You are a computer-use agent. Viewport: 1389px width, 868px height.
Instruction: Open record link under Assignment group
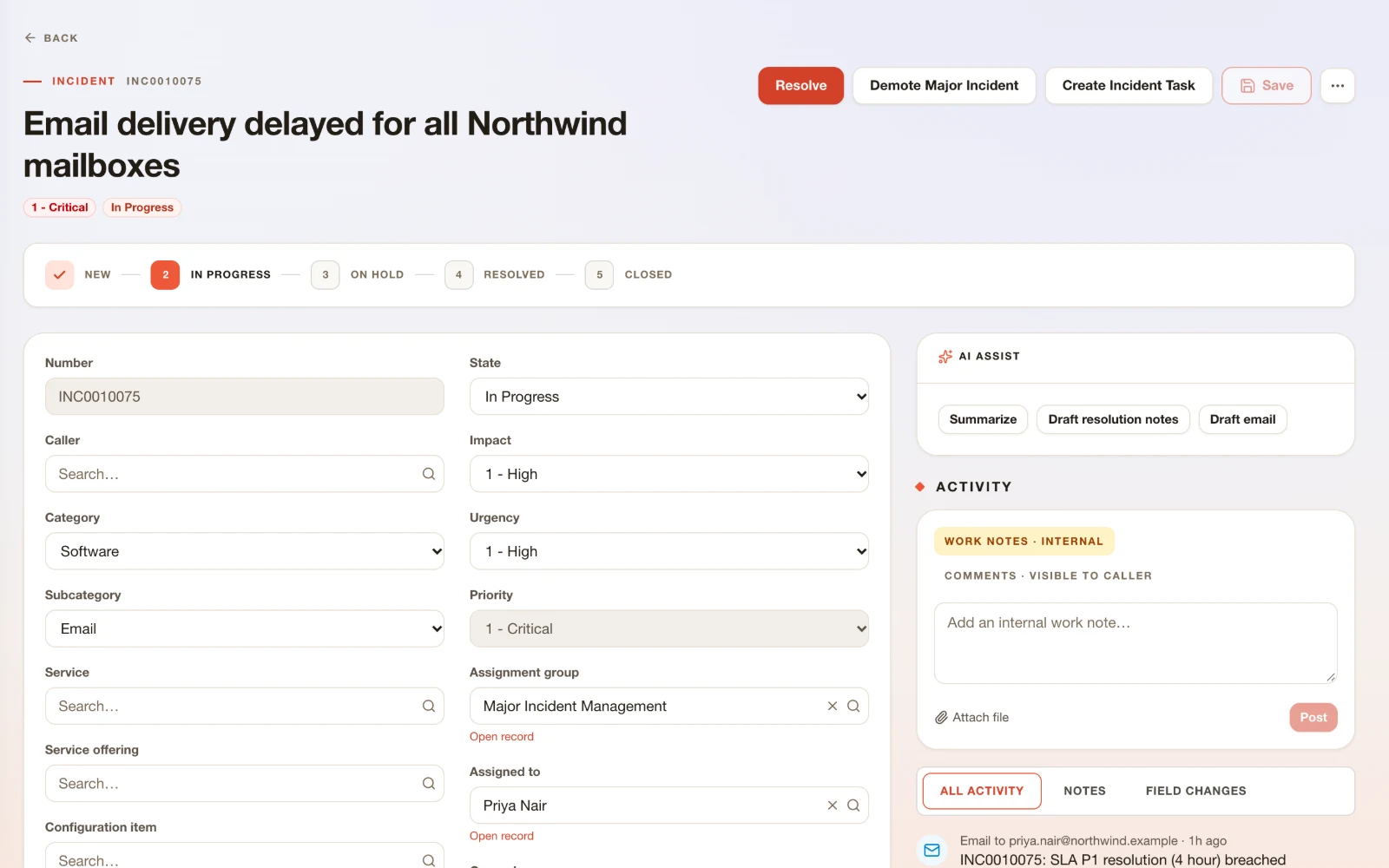click(502, 736)
